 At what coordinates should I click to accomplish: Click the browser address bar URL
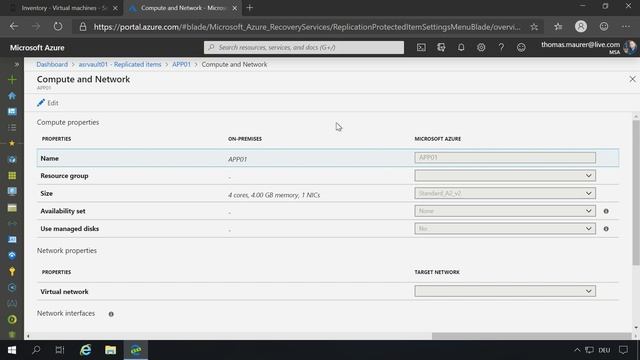(x=307, y=27)
